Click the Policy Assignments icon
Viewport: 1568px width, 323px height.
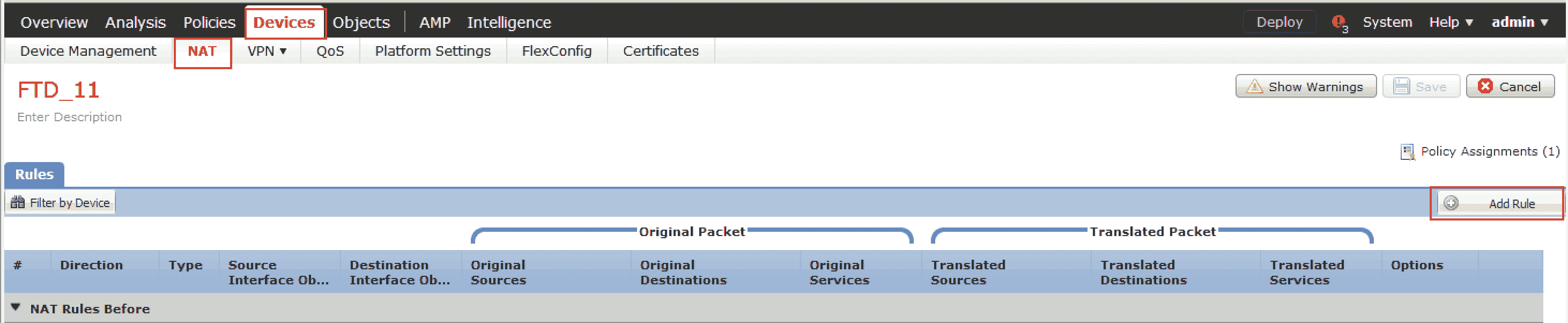(x=1407, y=152)
